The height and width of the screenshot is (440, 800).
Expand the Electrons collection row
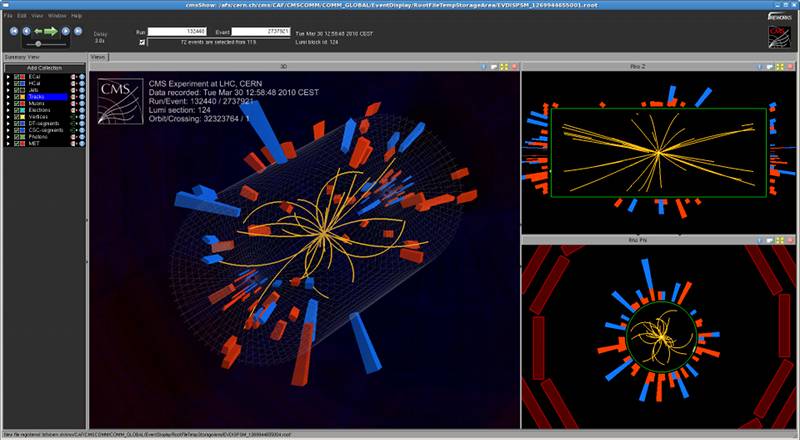[8, 110]
